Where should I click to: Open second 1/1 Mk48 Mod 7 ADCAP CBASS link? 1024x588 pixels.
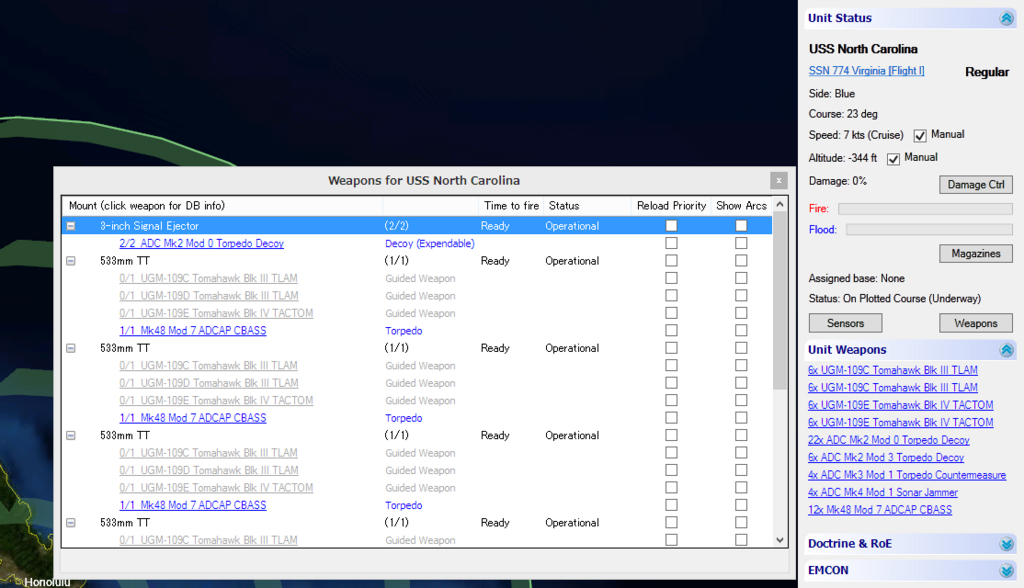tap(193, 418)
